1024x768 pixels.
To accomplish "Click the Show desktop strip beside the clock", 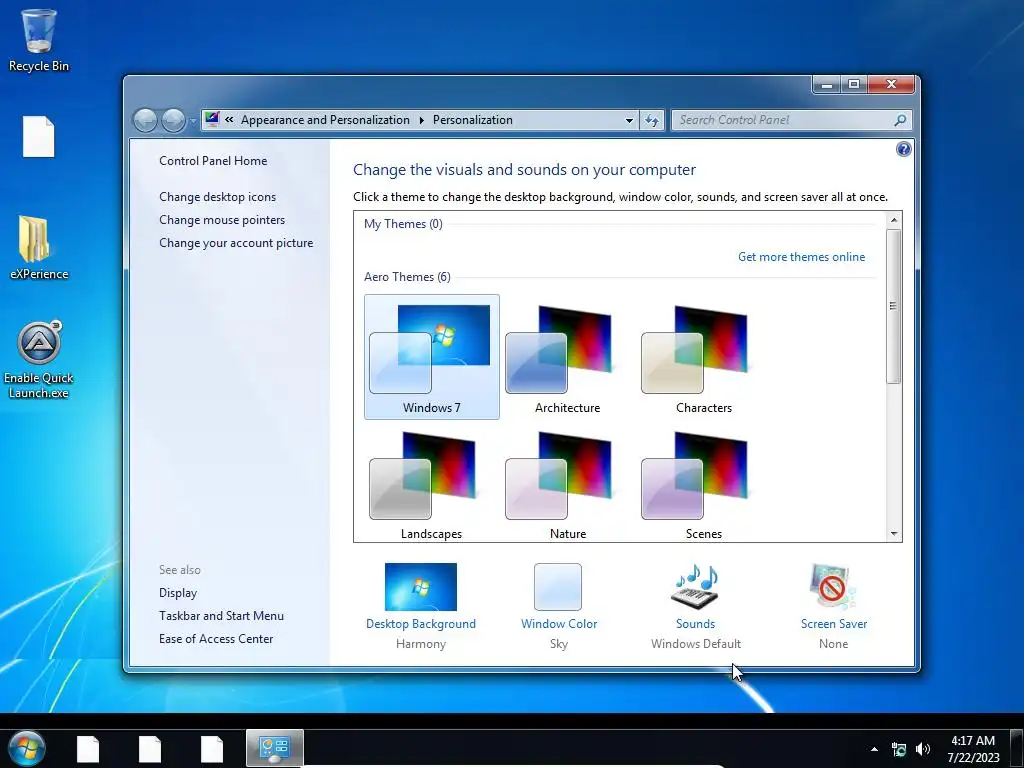I will [x=1016, y=749].
